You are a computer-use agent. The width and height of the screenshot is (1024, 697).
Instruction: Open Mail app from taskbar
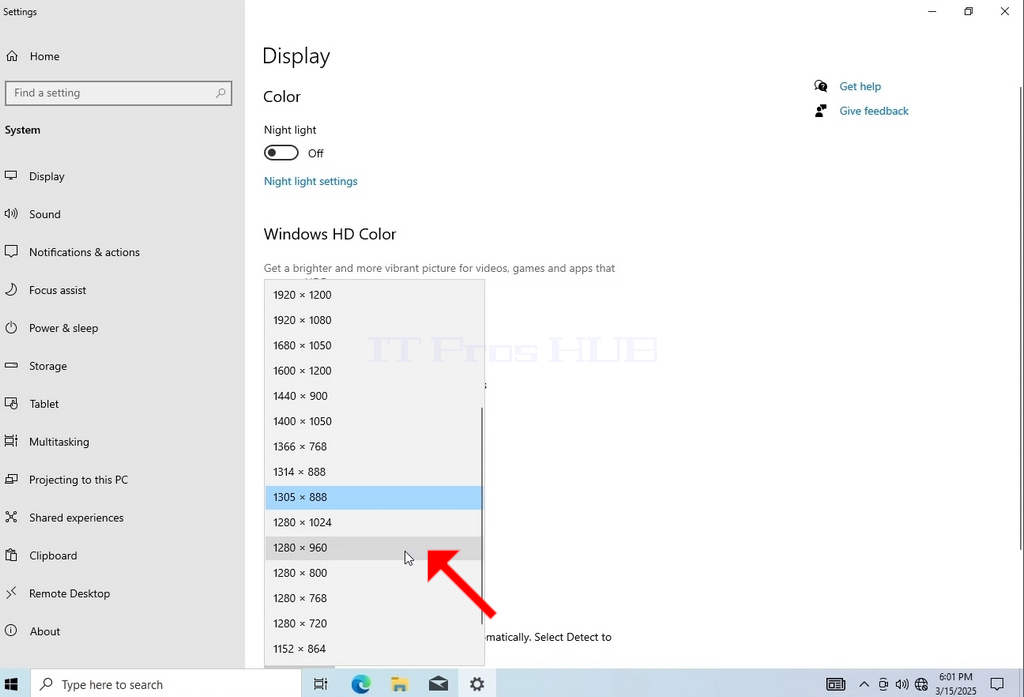click(439, 684)
